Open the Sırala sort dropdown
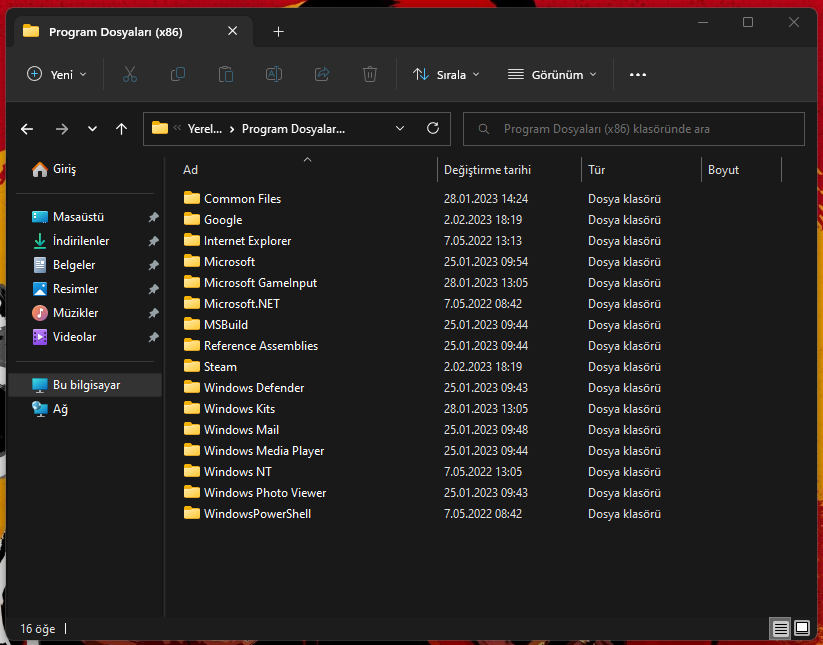Image resolution: width=823 pixels, height=645 pixels. [x=447, y=75]
